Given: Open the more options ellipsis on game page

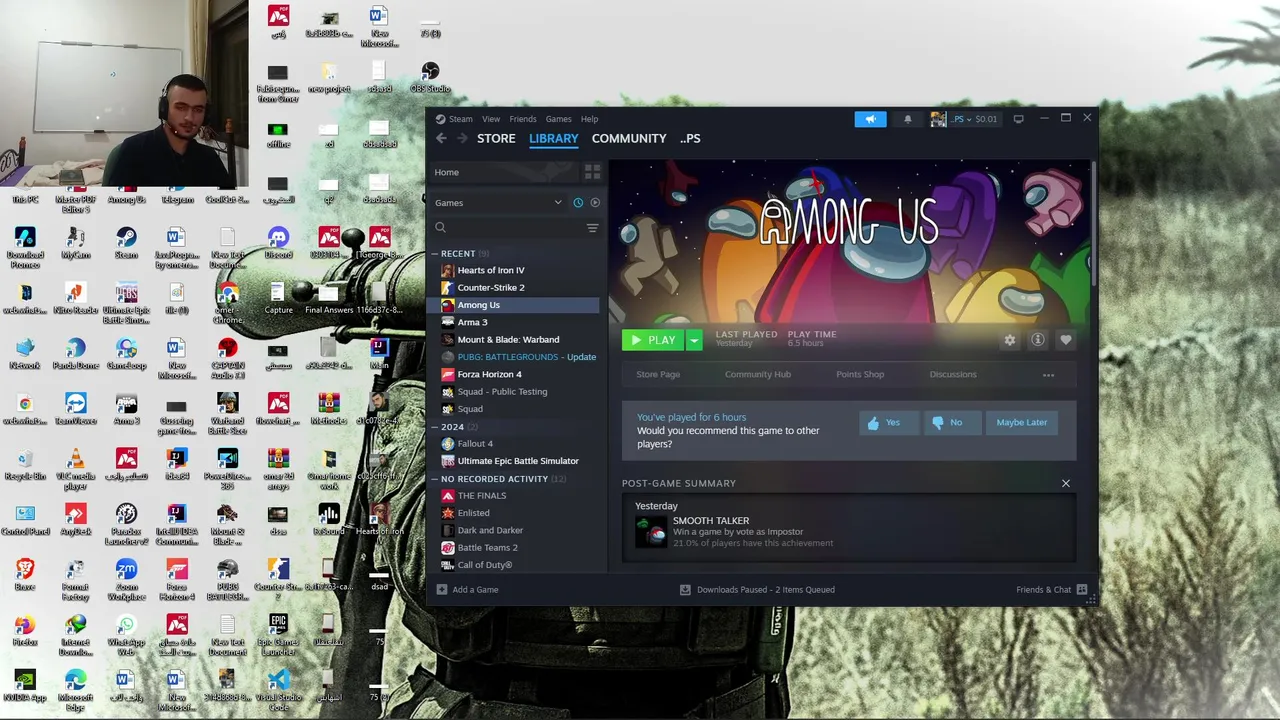Looking at the screenshot, I should tap(1048, 375).
